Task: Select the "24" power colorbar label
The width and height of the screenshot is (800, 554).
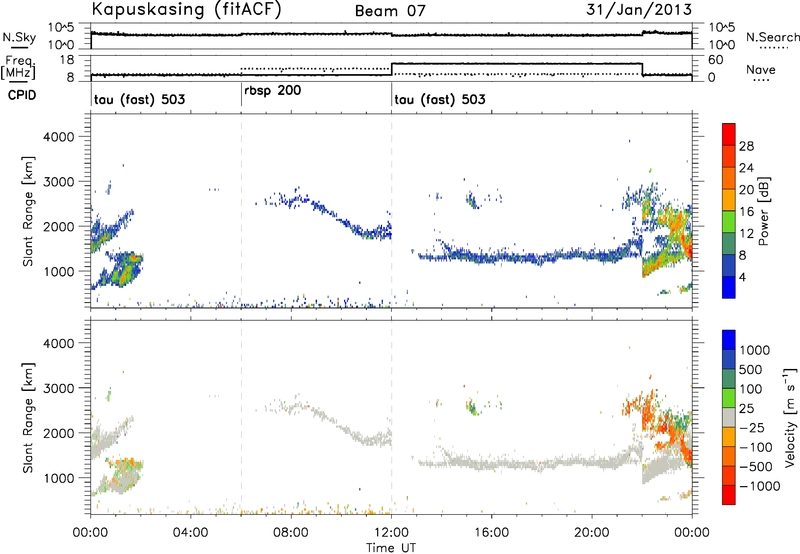Action: click(746, 168)
